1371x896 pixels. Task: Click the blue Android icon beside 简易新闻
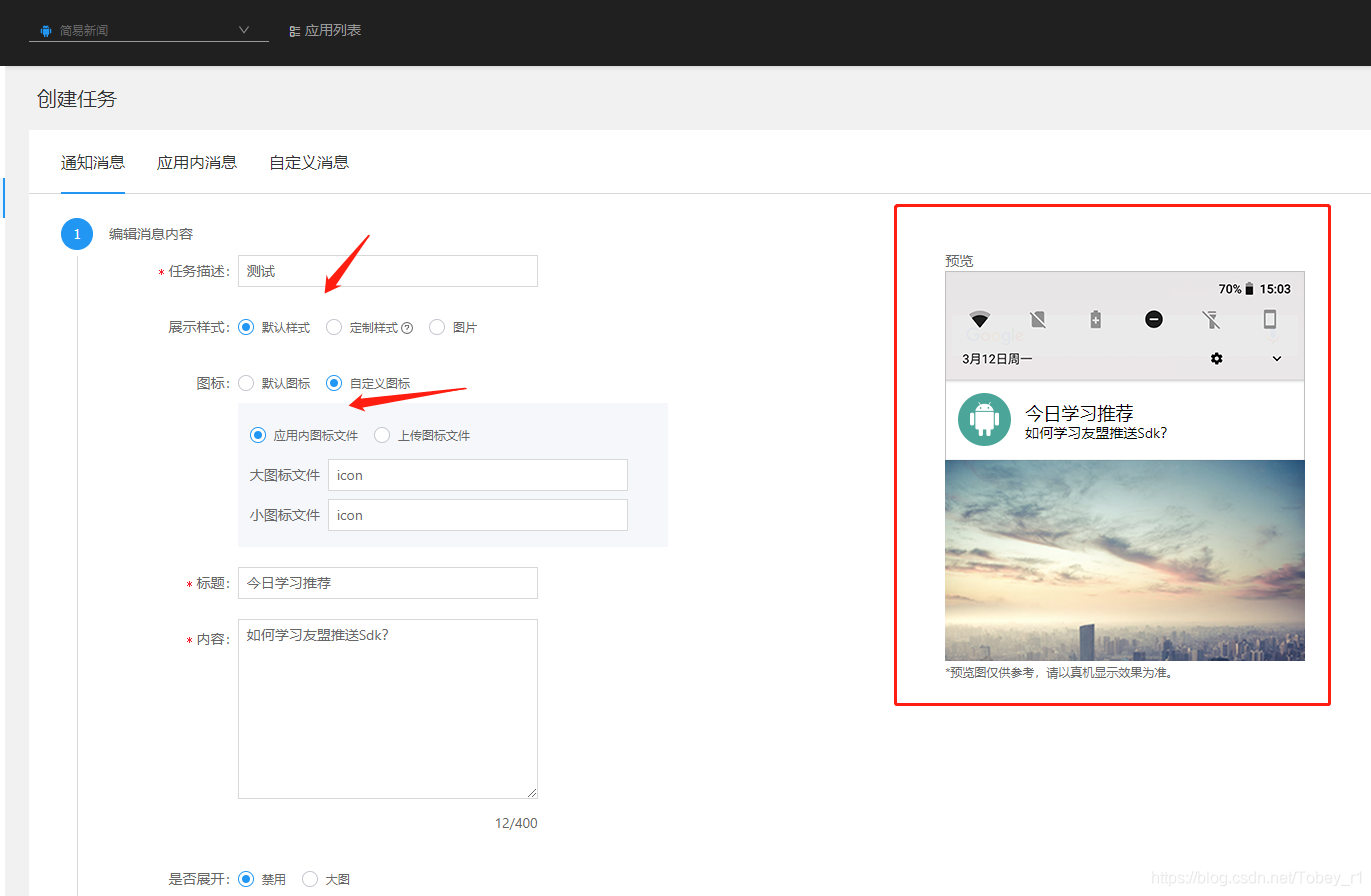pos(45,30)
